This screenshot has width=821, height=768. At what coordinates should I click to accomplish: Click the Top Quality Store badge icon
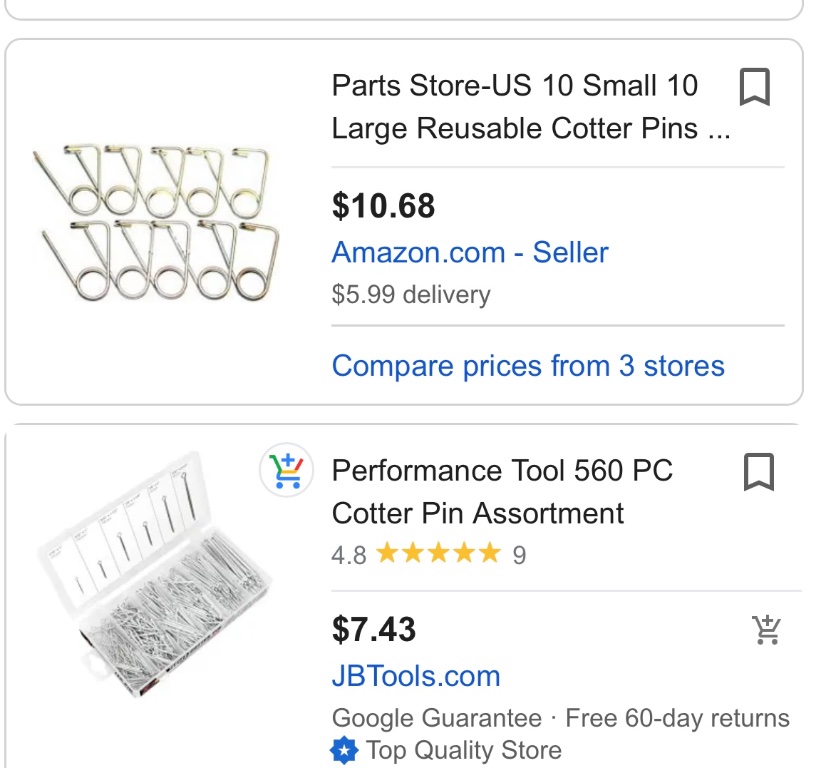click(344, 750)
